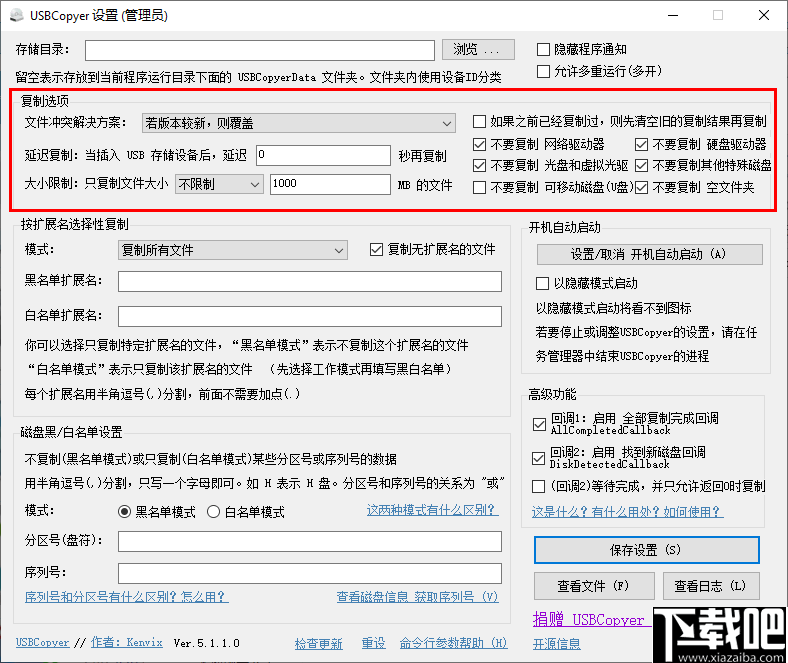Minimize the USBCopyer settings window
This screenshot has width=788, height=663.
pos(673,16)
